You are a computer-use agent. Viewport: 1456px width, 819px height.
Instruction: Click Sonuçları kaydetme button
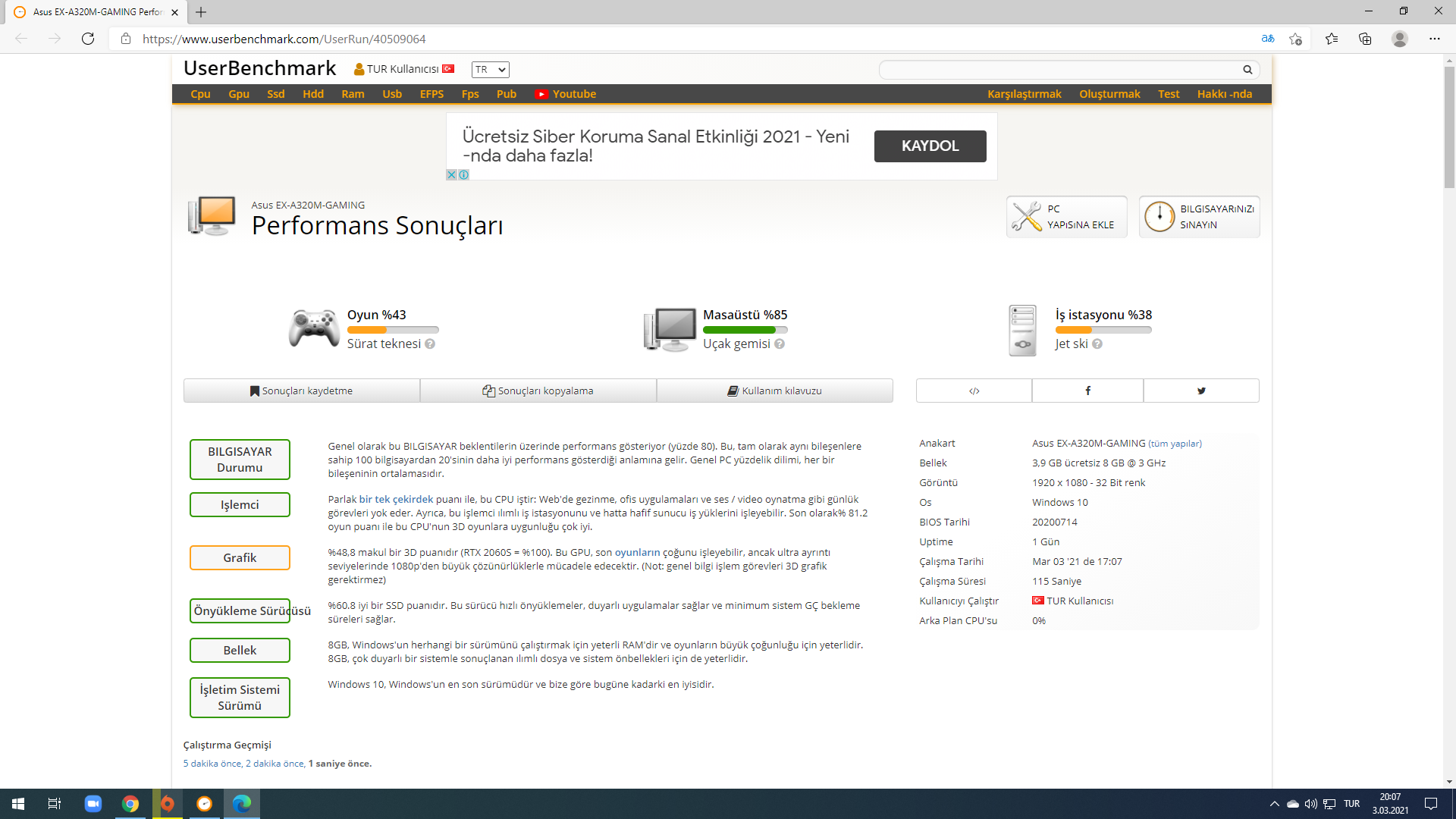click(301, 391)
